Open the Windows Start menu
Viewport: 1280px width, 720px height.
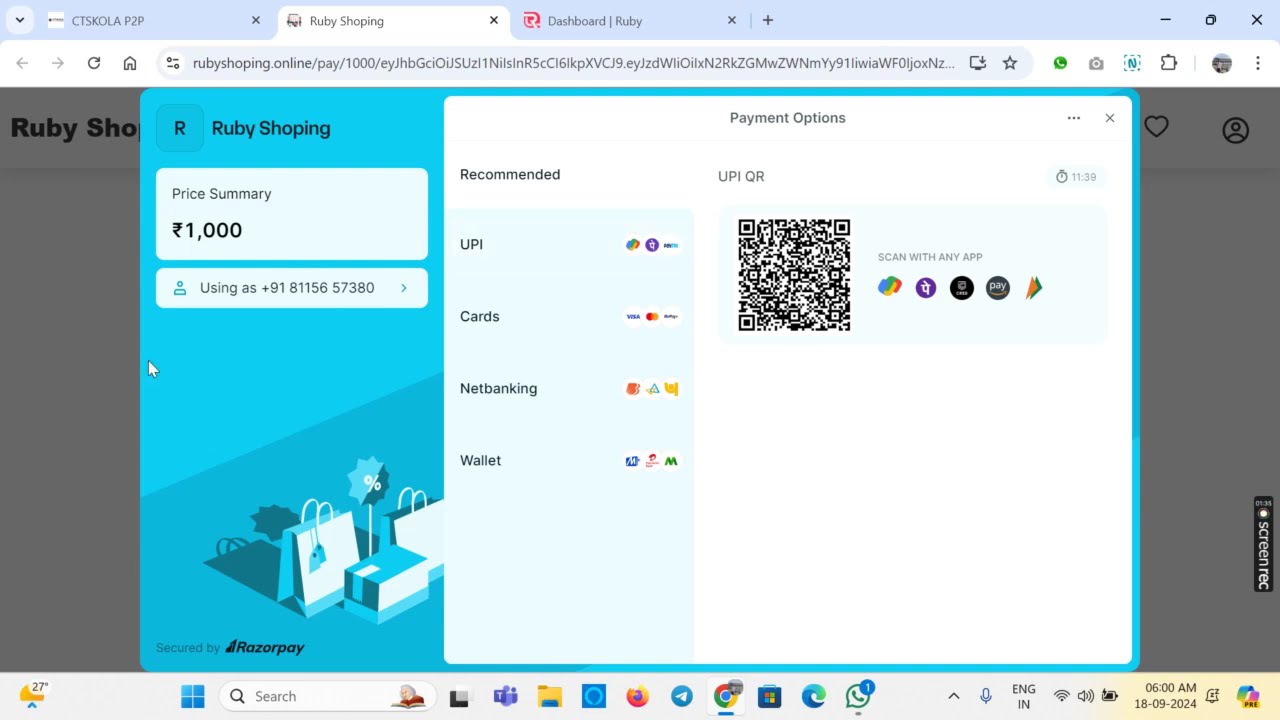(193, 696)
